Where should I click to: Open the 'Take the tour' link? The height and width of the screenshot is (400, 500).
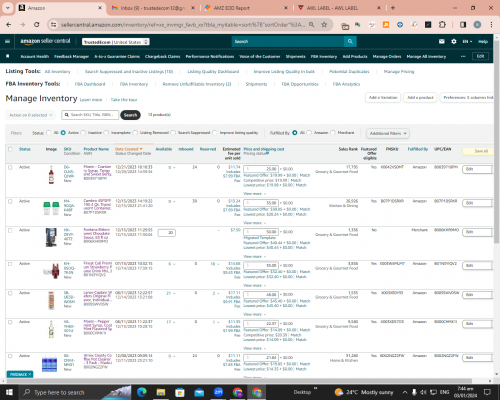coord(124,100)
